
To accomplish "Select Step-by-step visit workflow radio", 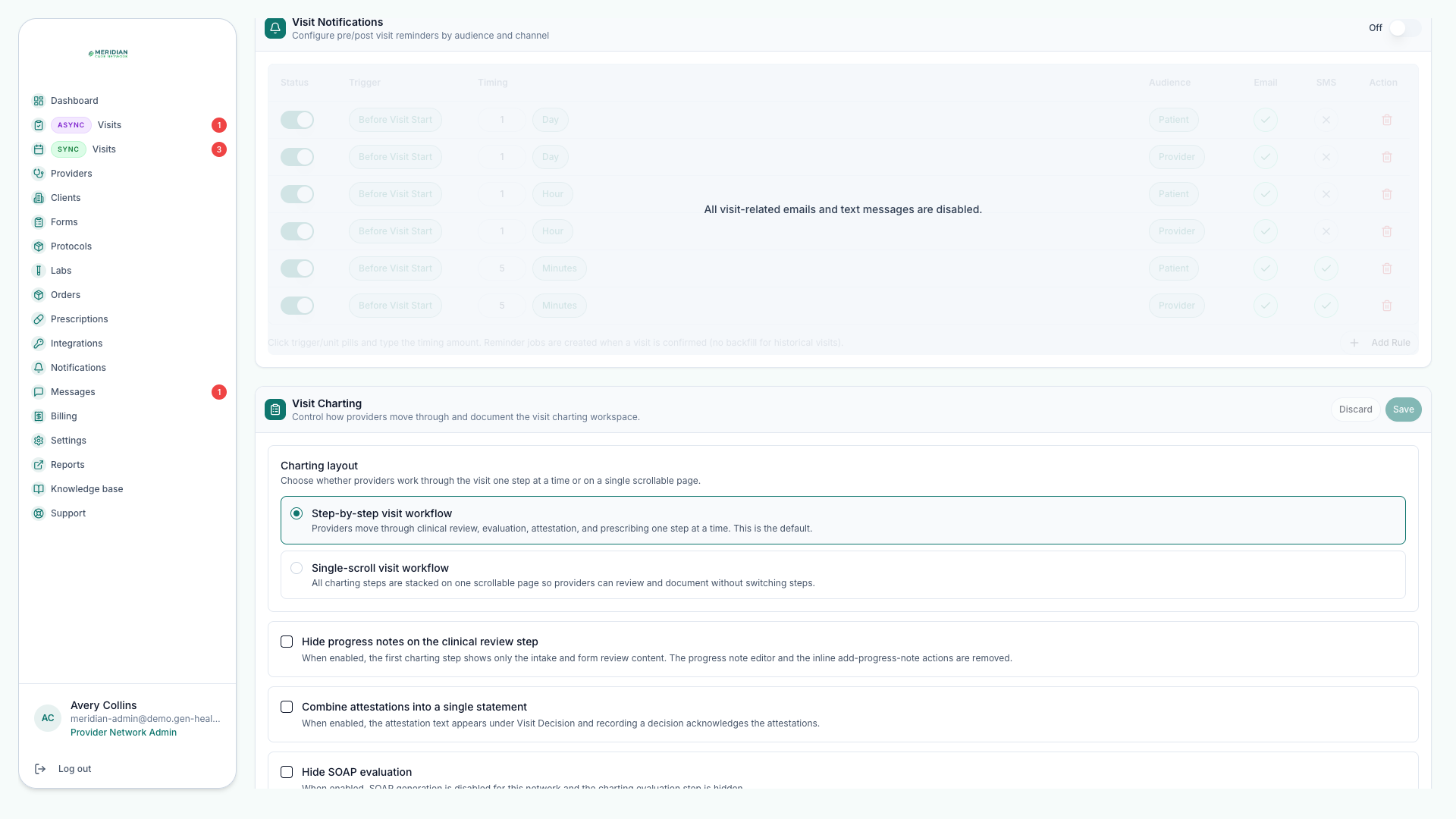I will tap(297, 513).
